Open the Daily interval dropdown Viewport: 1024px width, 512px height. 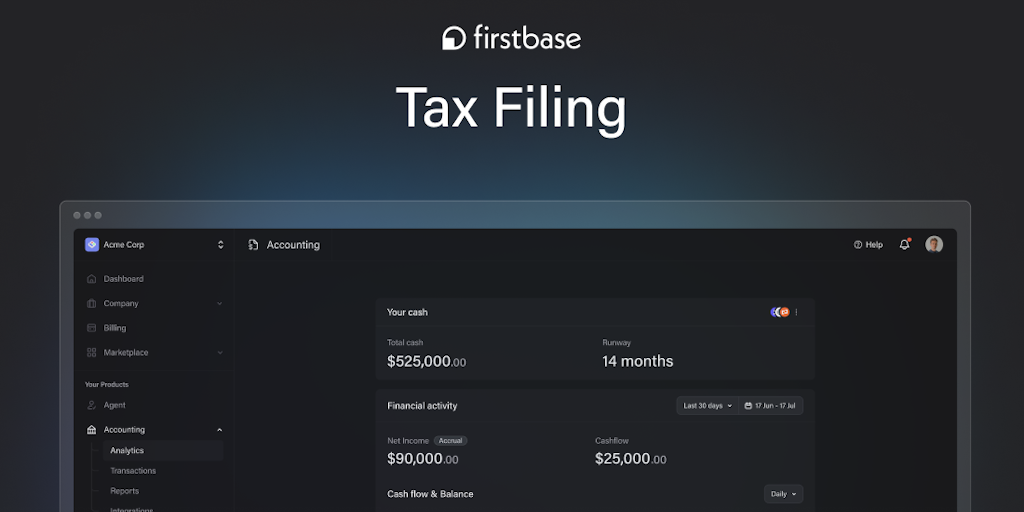(783, 494)
